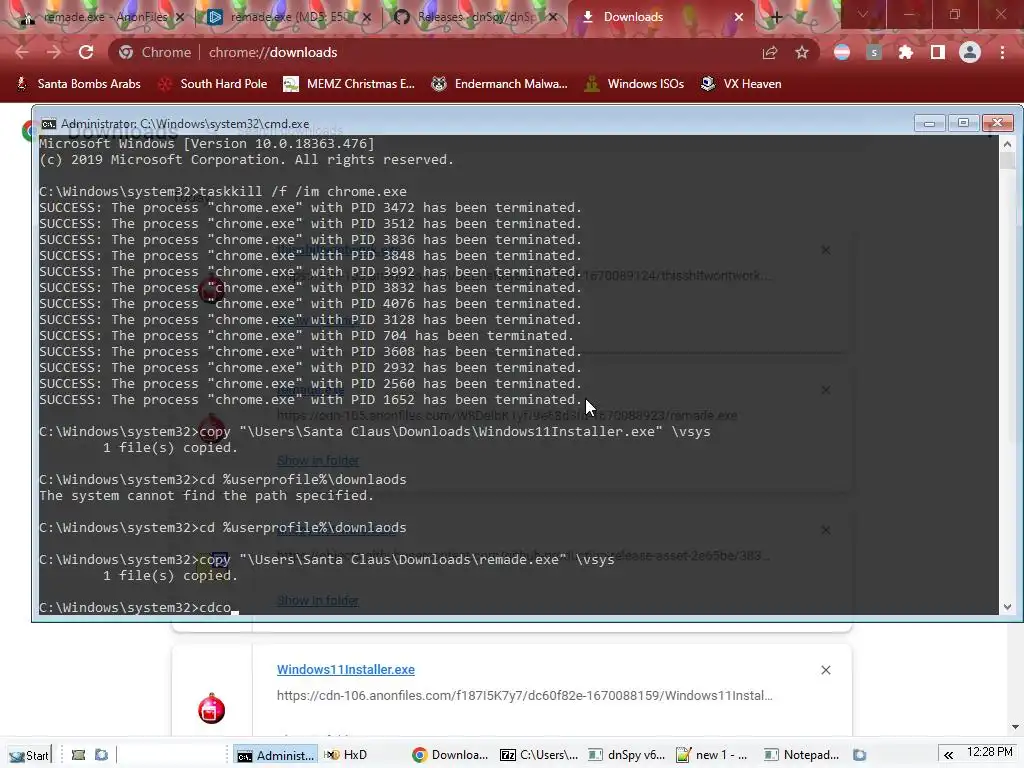The image size is (1024, 768).
Task: Go forward in Chrome
Action: pos(54,52)
